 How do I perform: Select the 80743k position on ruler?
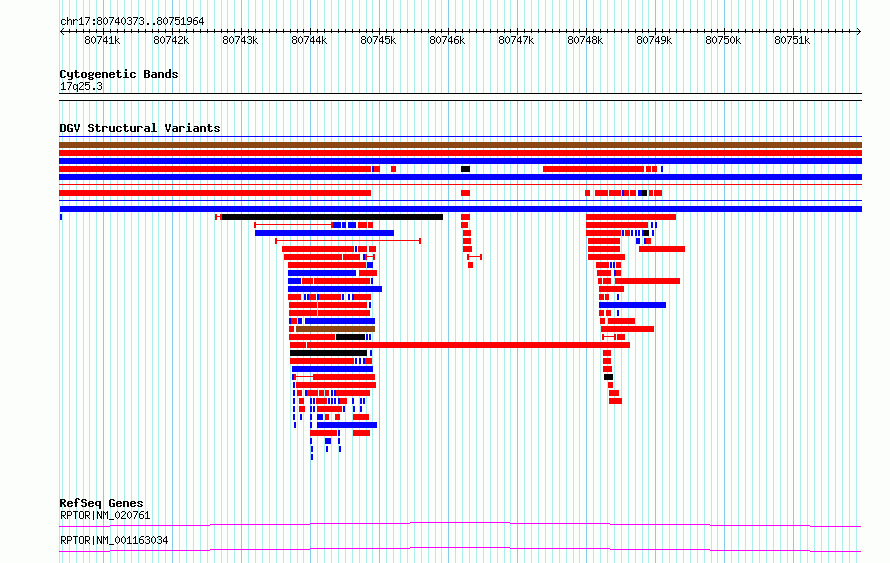coord(240,40)
